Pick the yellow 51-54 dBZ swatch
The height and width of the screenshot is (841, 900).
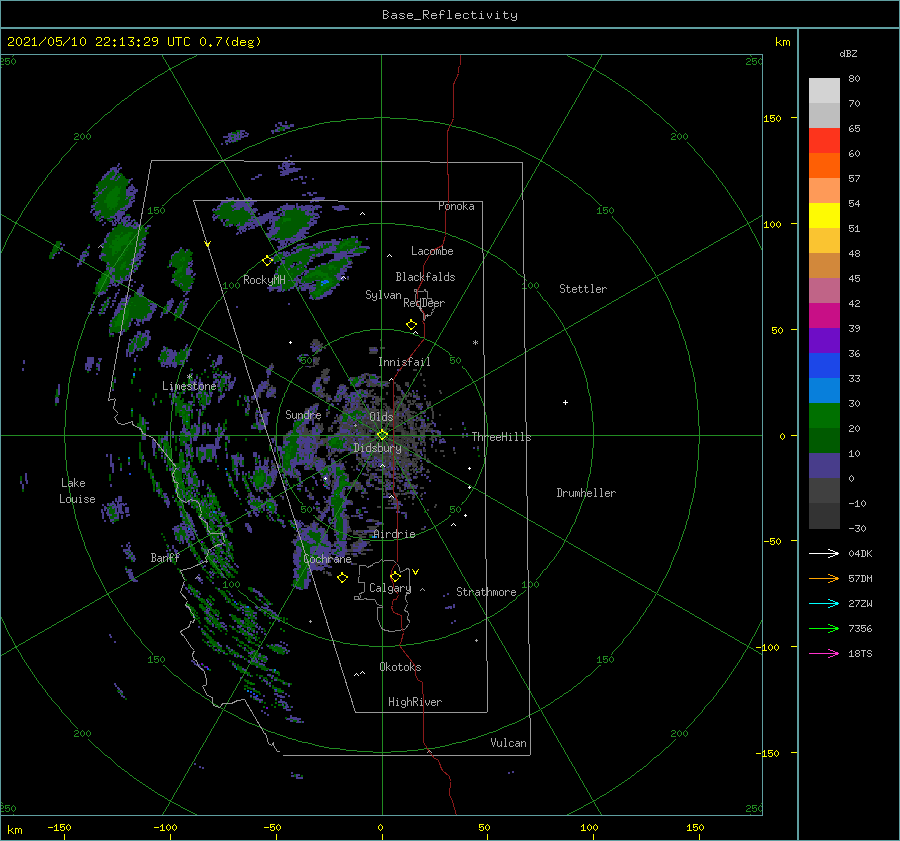824,216
